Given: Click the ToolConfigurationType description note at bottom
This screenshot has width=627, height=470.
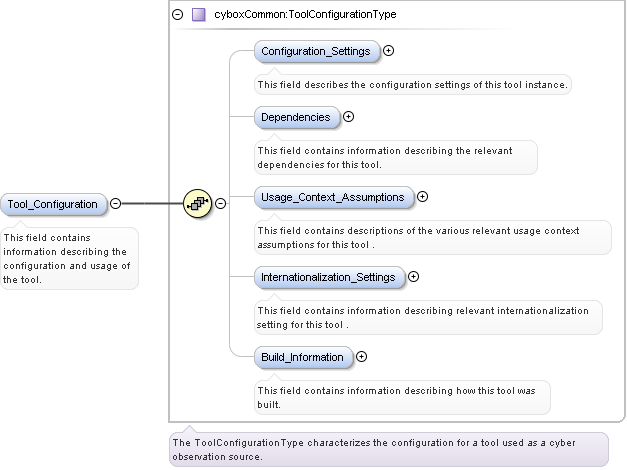Looking at the screenshot, I should [387, 449].
